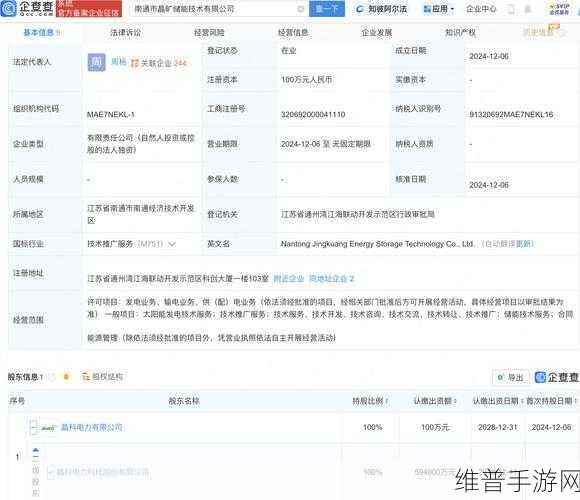
Task: Expand the 晶科电力科技股份有限公司 row
Action: (x=51, y=472)
